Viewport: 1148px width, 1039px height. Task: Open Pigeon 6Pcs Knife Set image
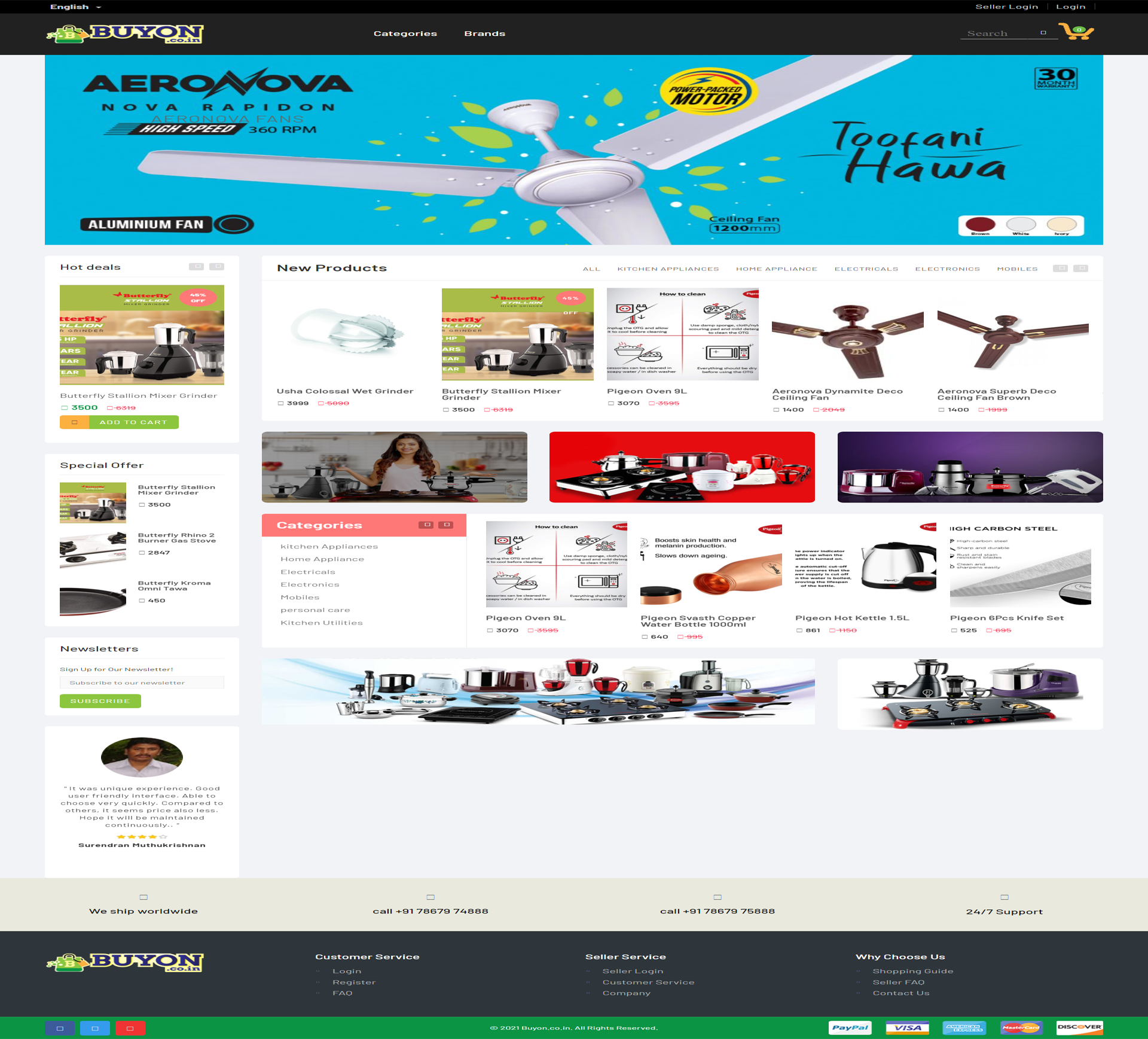pyautogui.click(x=1021, y=563)
